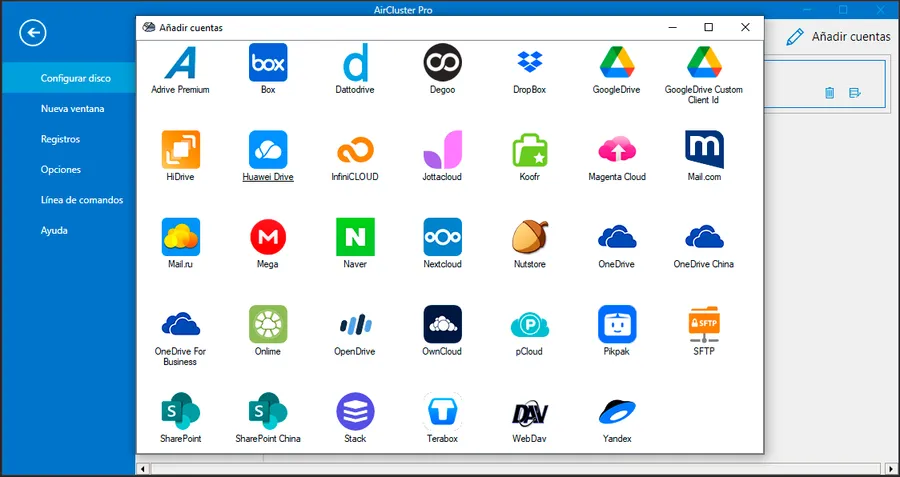
Task: Pick the Yandex disk icon
Action: [x=617, y=412]
